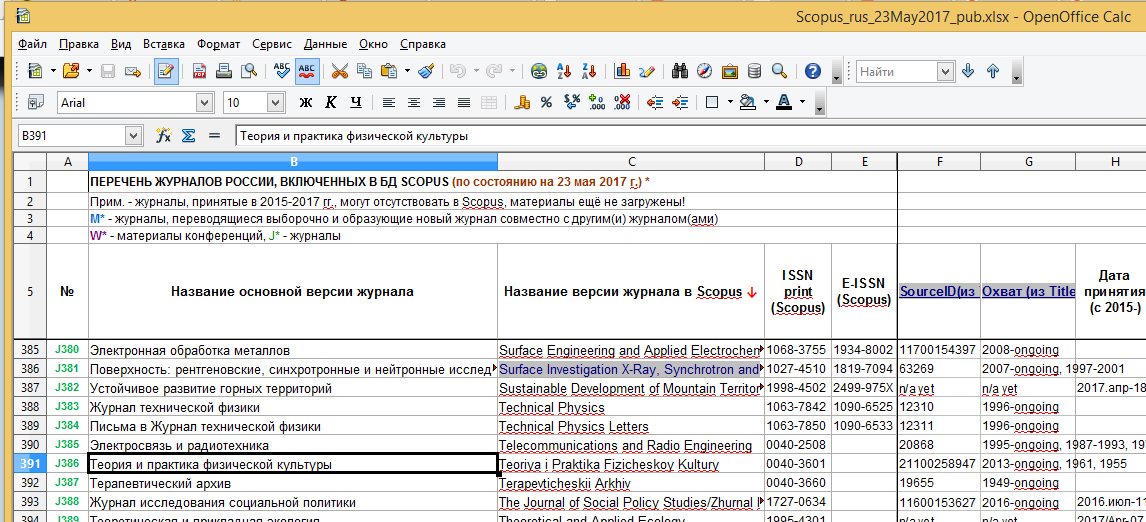
Task: Toggle AutoSpellcheck on the toolbar
Action: (x=307, y=71)
